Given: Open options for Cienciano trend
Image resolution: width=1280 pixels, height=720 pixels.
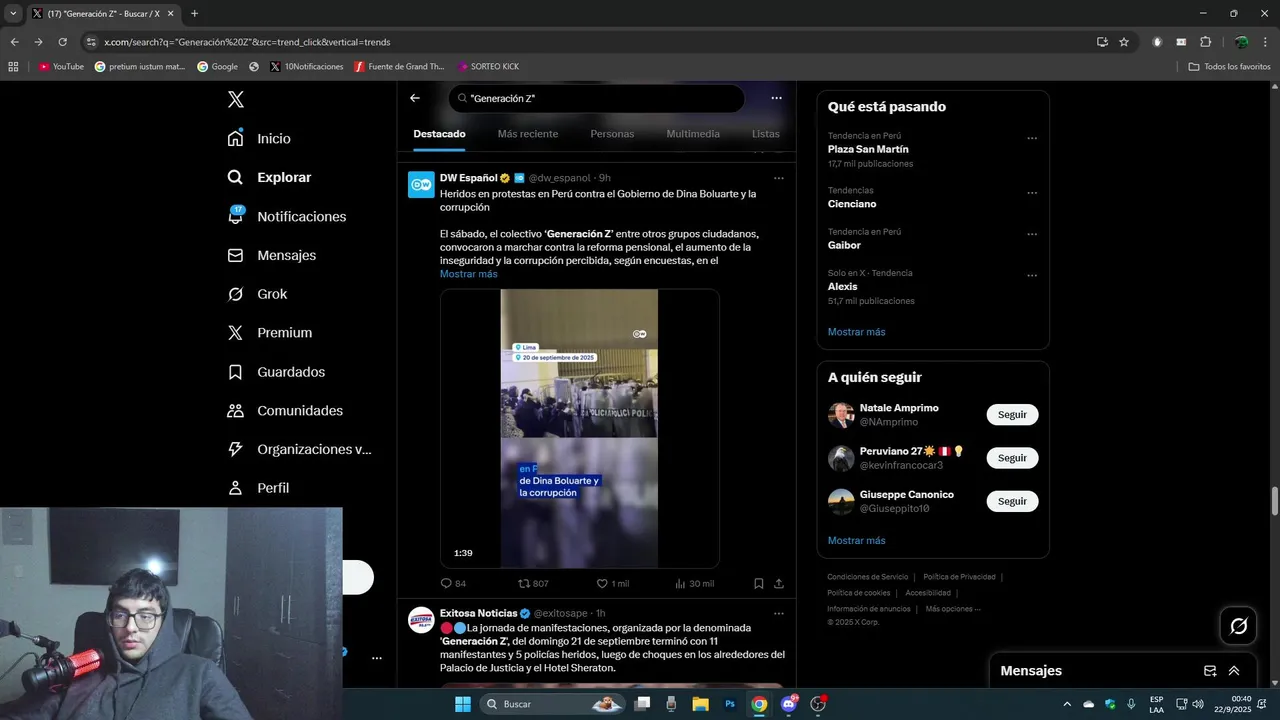Looking at the screenshot, I should (1032, 193).
